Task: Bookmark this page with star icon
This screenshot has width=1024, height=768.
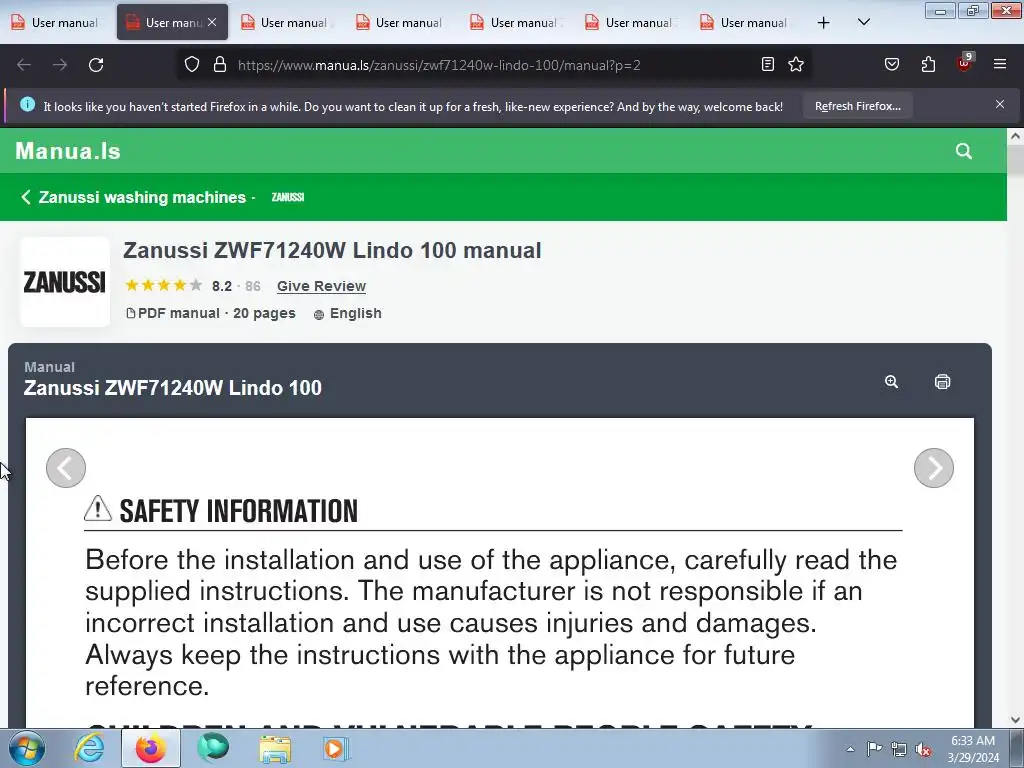Action: click(795, 64)
